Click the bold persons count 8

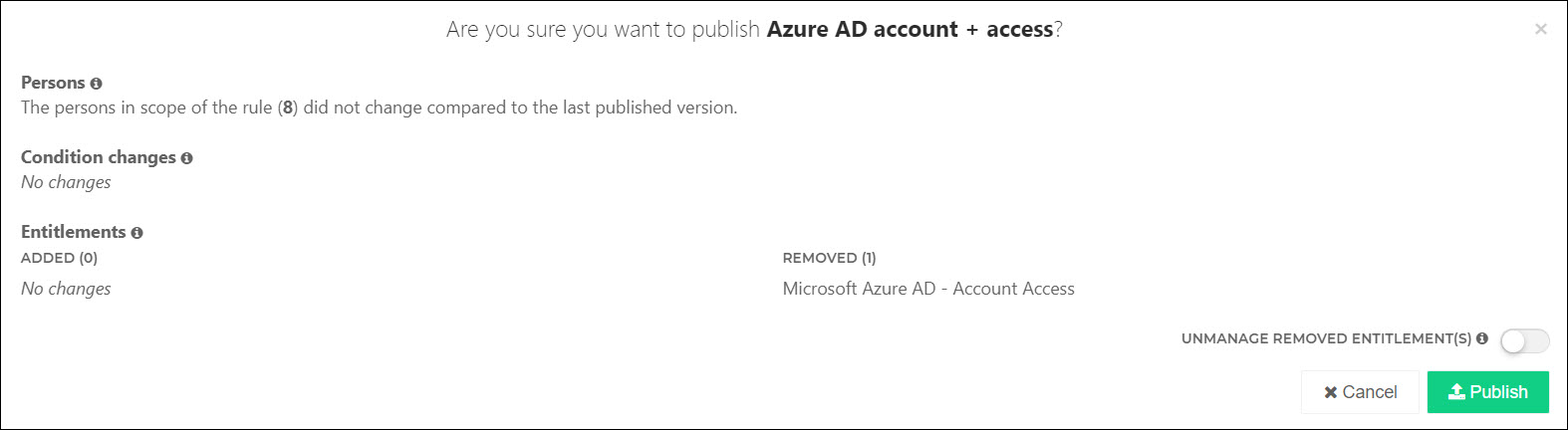coord(288,107)
